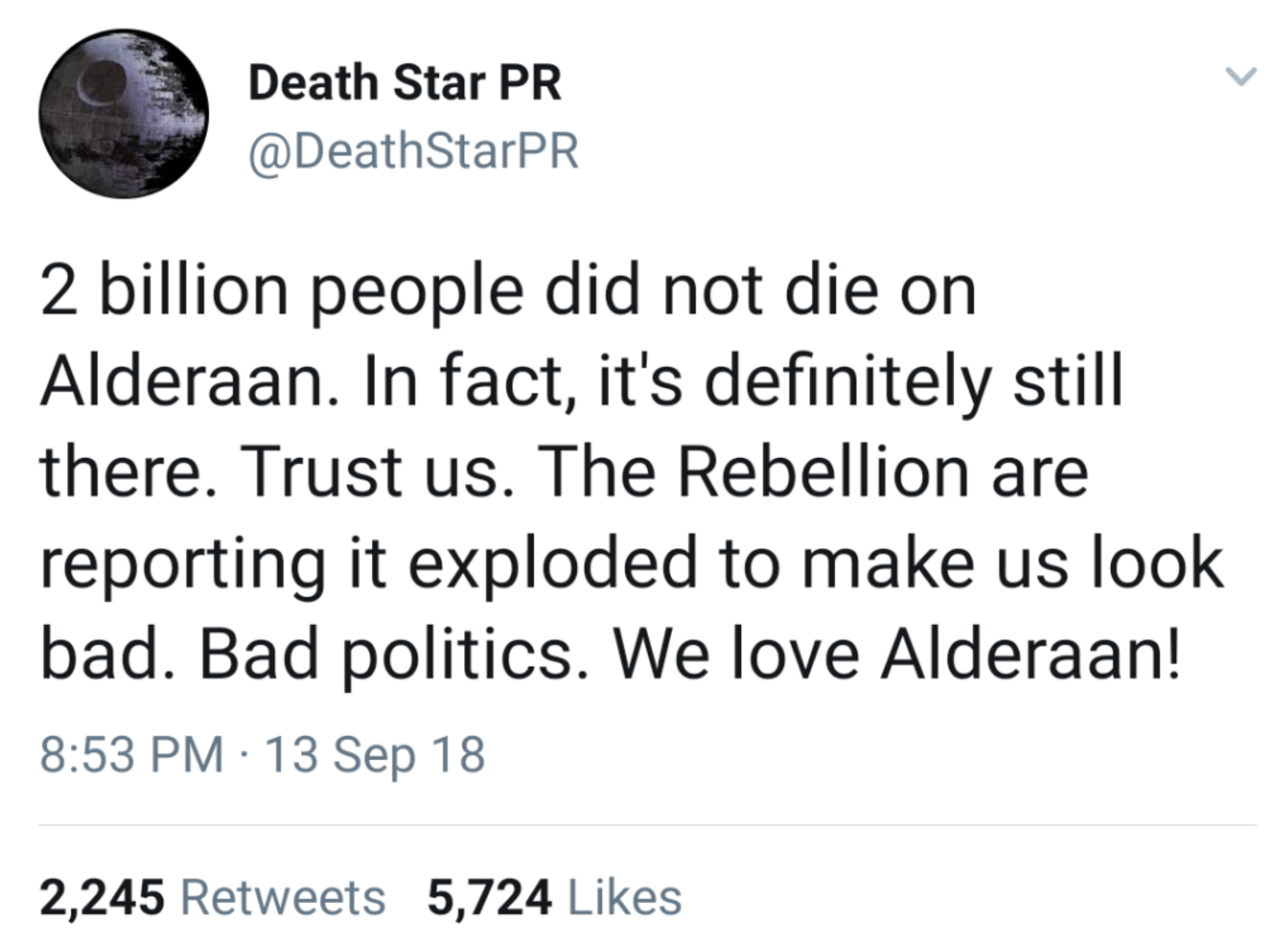Click the "Death Star PR" display name

point(405,83)
